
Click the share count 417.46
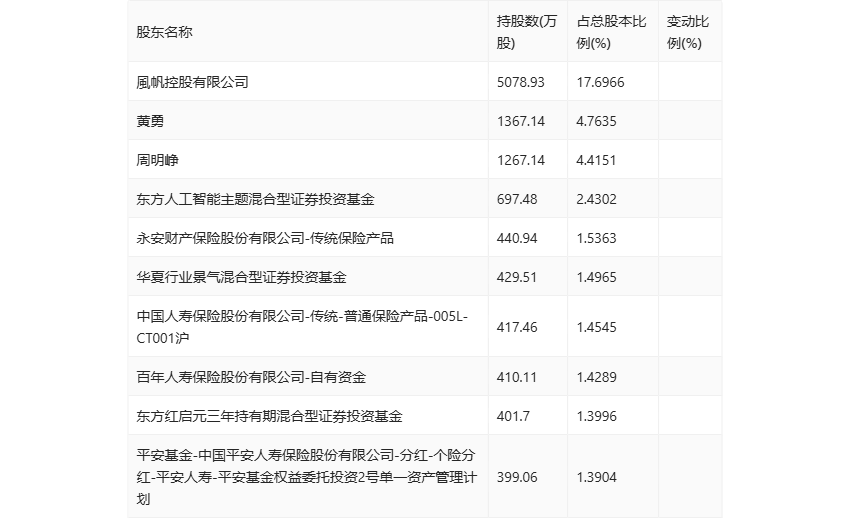[x=517, y=327]
